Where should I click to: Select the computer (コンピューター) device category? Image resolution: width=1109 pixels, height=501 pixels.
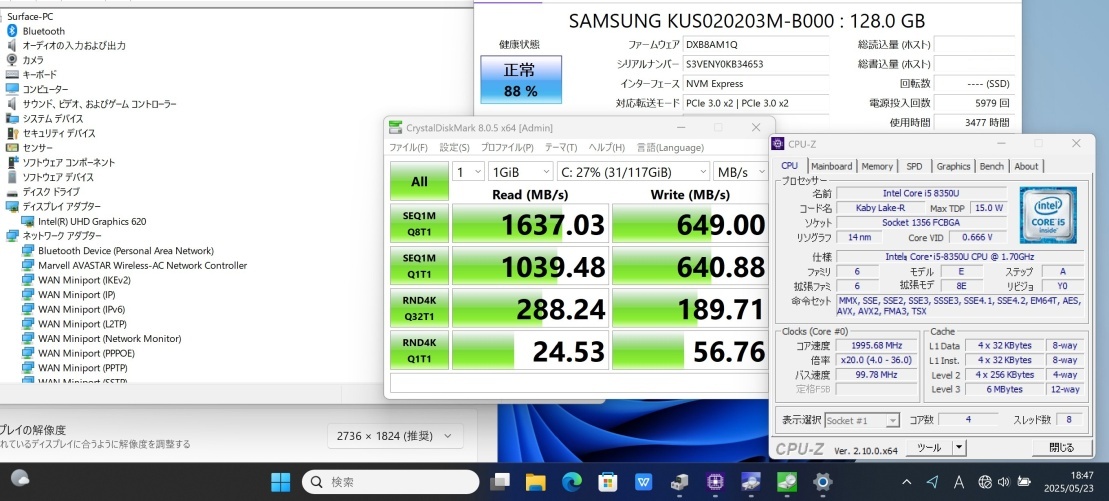pos(45,89)
